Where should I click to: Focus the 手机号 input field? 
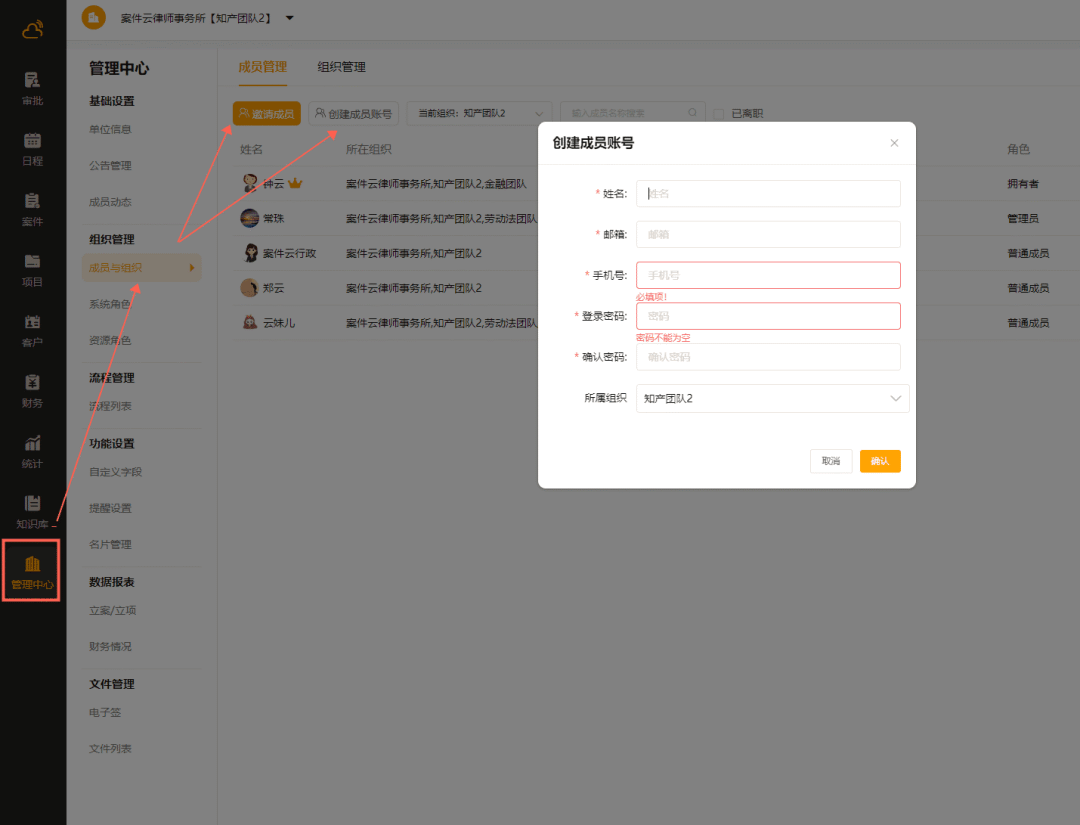point(768,275)
